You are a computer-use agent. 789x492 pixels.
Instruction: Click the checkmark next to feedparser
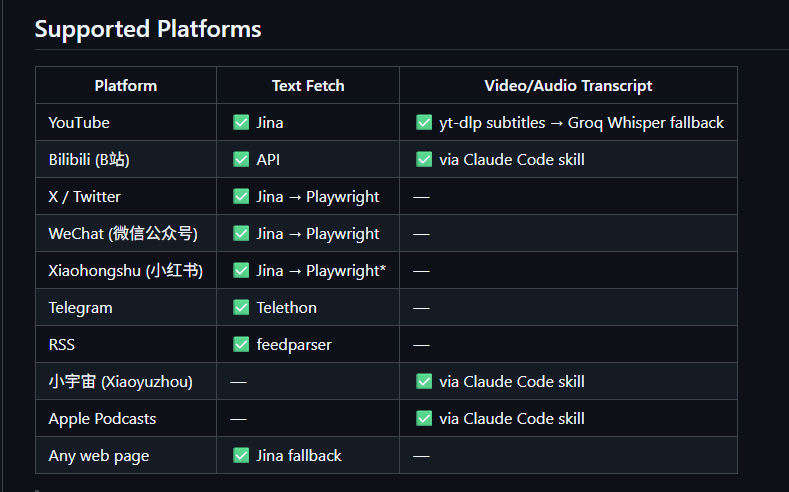click(241, 344)
